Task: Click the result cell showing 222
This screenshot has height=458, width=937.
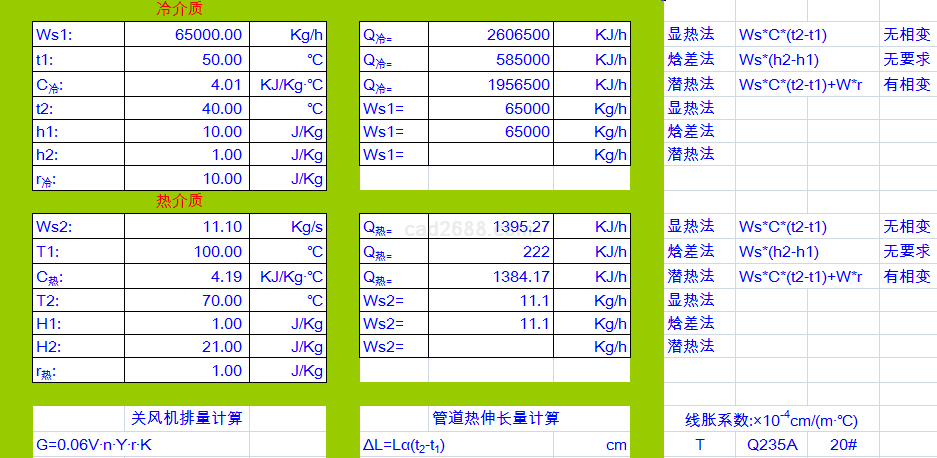Action: point(491,252)
